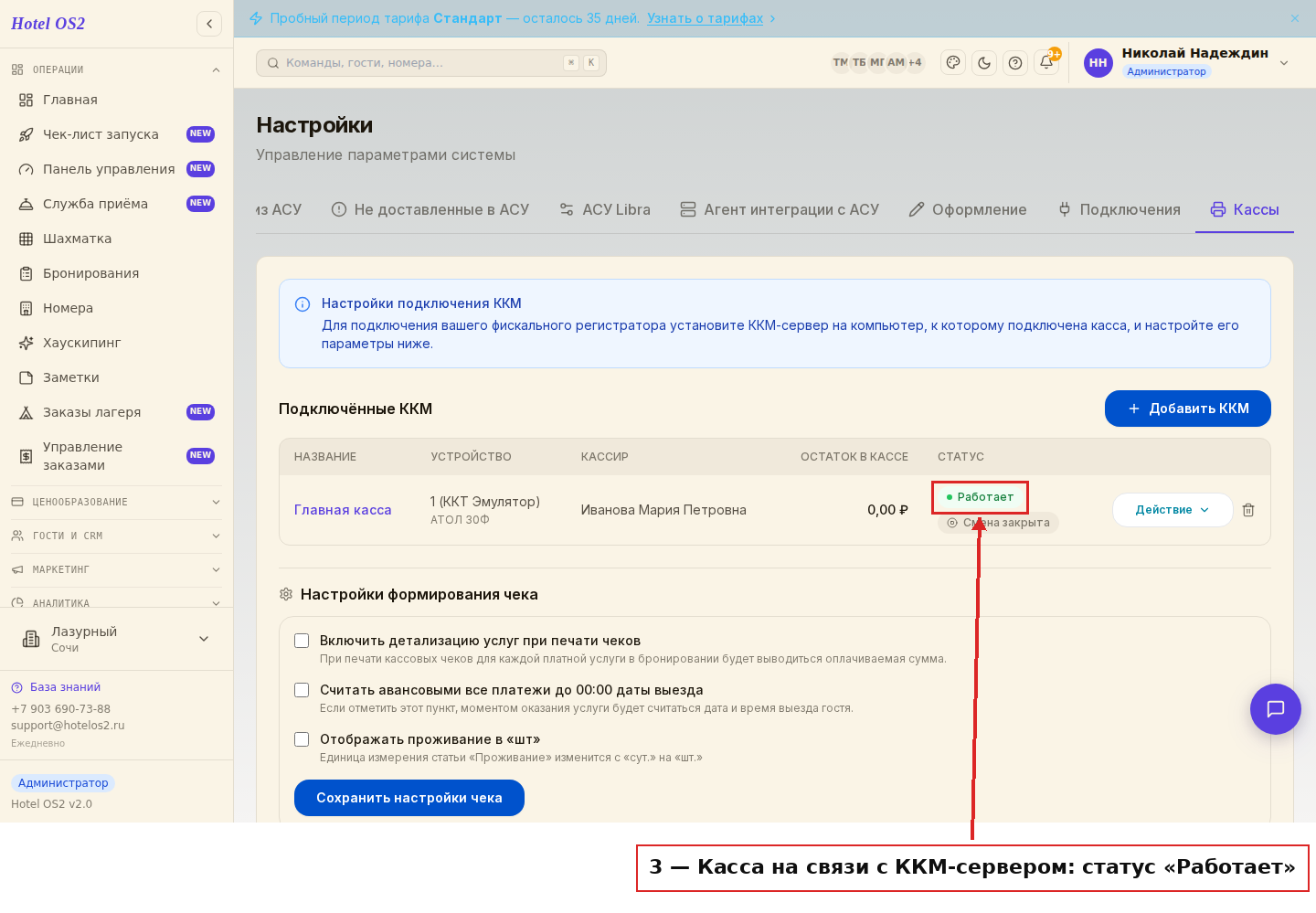The height and width of the screenshot is (913, 1316).
Task: Click the Остаток в кассе column header
Action: (854, 457)
